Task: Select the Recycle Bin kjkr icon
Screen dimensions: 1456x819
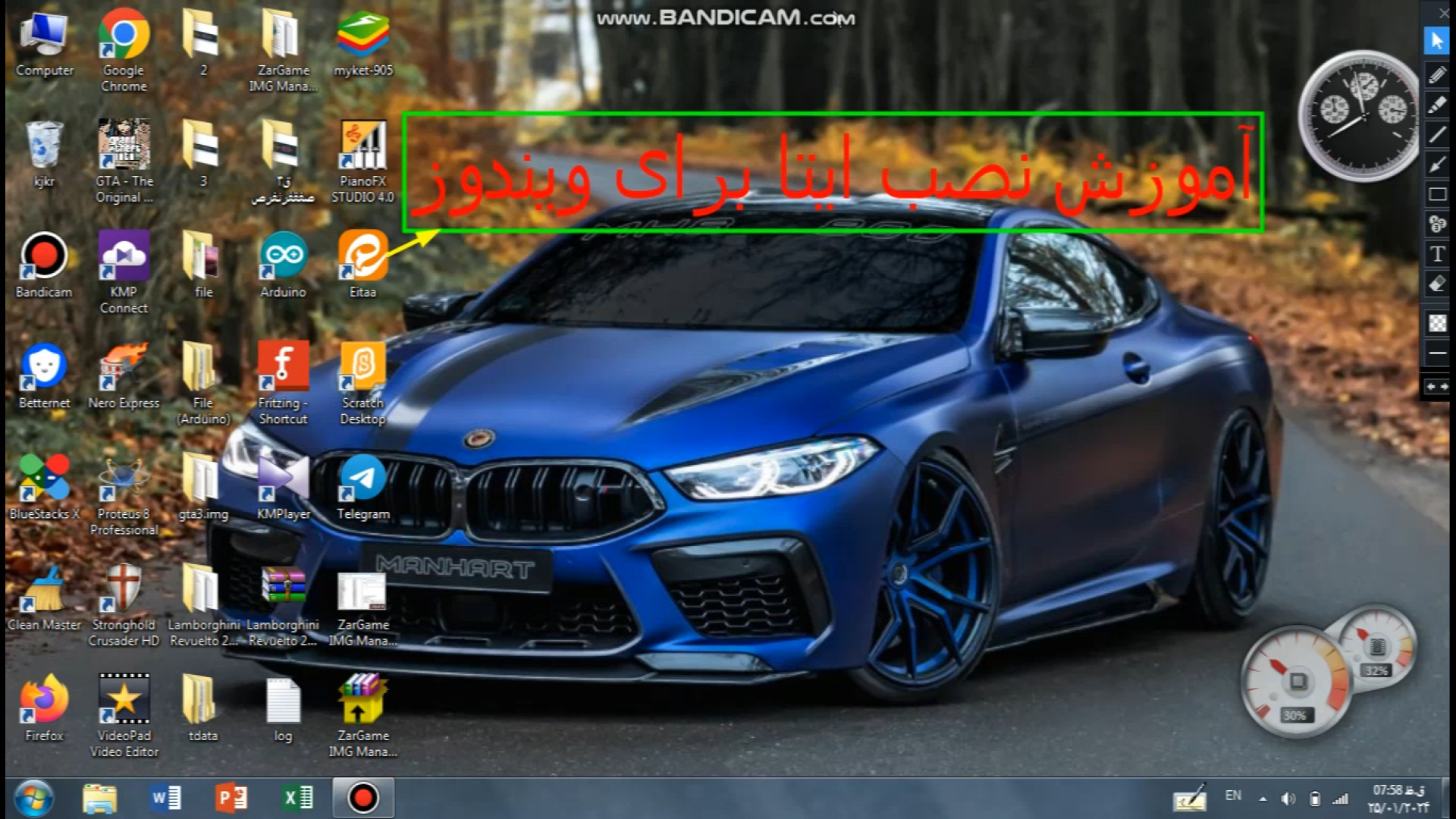Action: (44, 154)
